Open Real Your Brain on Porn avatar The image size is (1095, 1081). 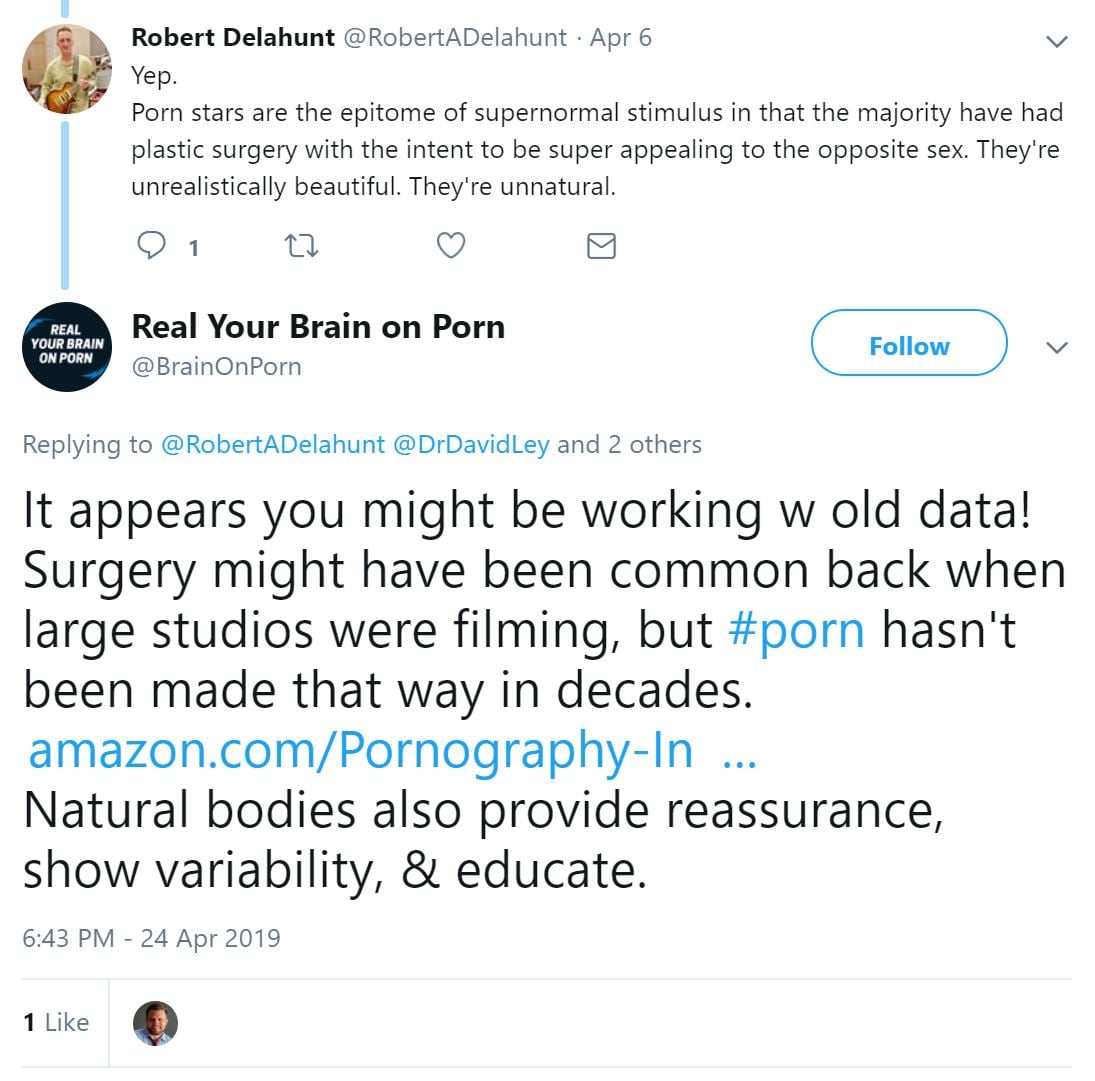point(66,346)
